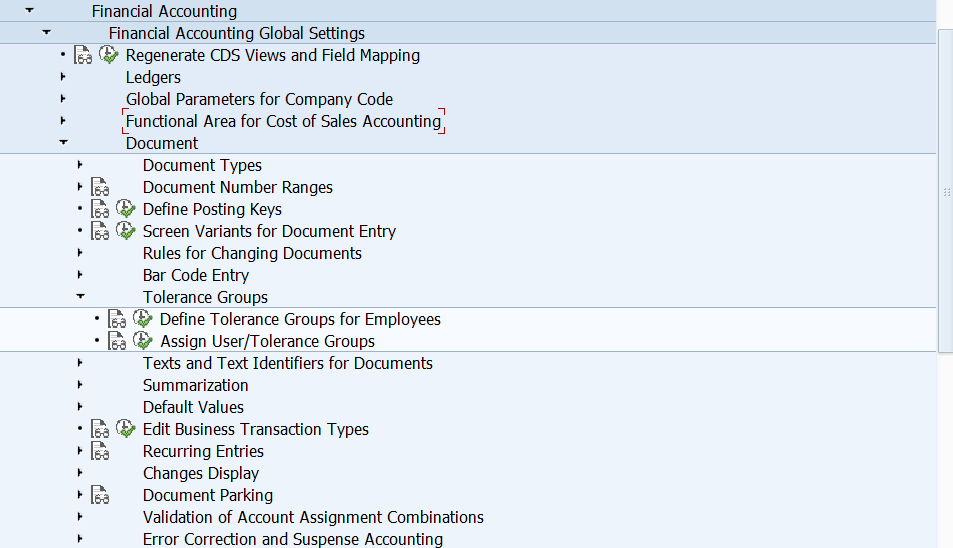Expand the Default Values node

(x=80, y=406)
